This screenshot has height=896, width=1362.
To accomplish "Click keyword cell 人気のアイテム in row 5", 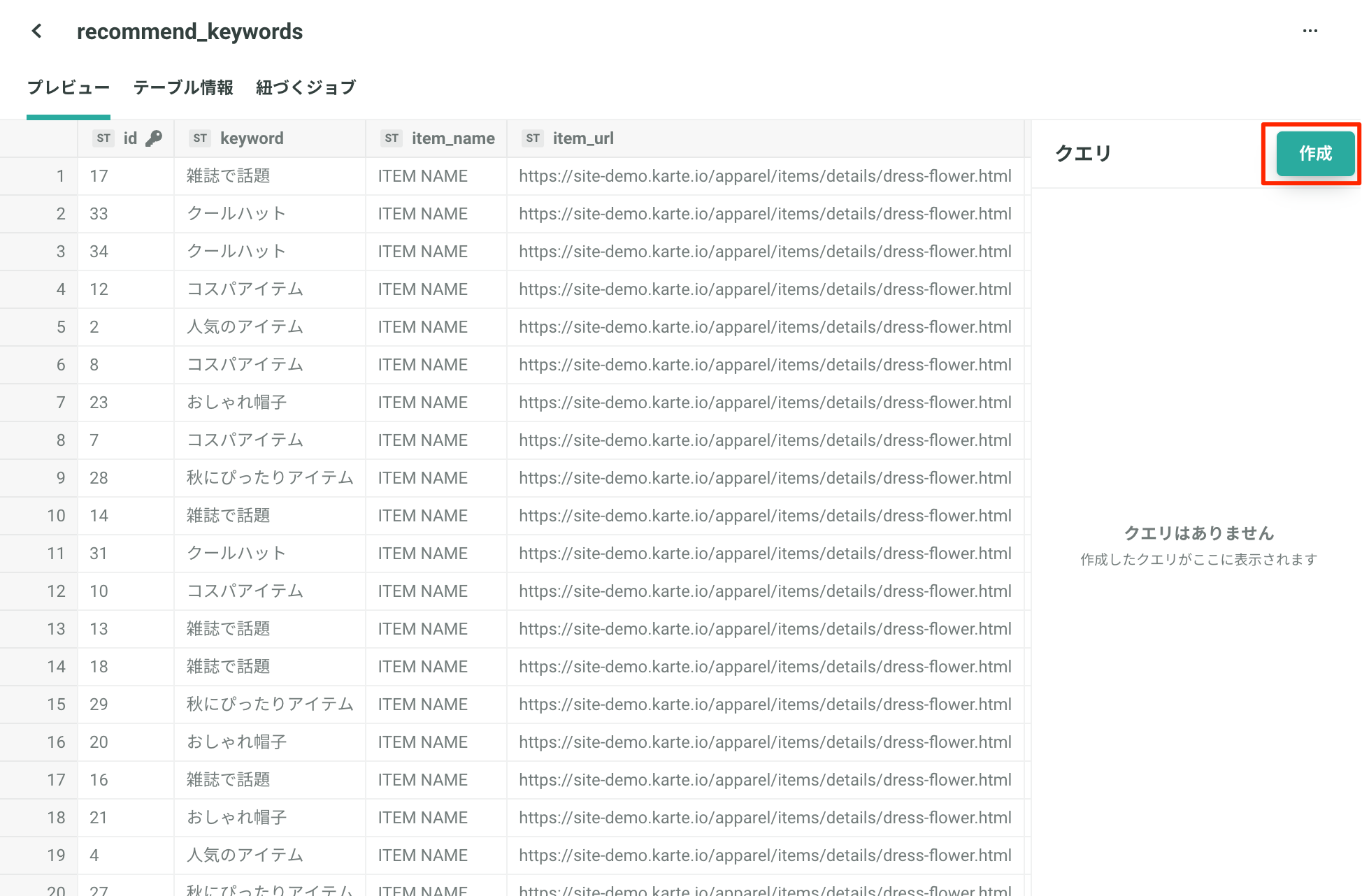I will pos(245,327).
